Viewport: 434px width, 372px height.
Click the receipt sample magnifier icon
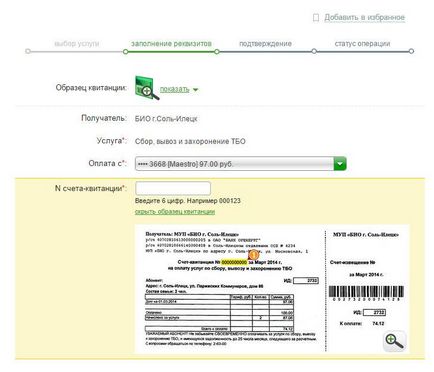coord(147,88)
